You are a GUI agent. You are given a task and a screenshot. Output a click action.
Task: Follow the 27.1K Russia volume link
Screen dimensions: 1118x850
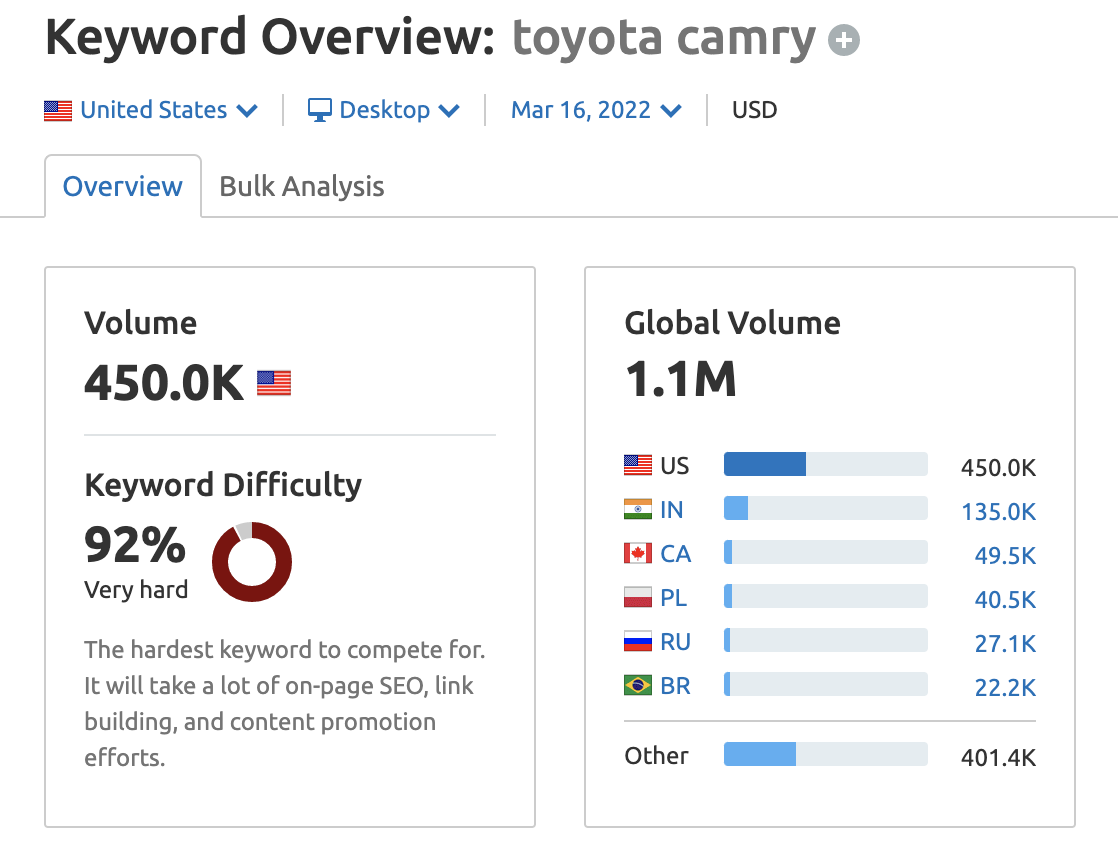click(x=1004, y=641)
